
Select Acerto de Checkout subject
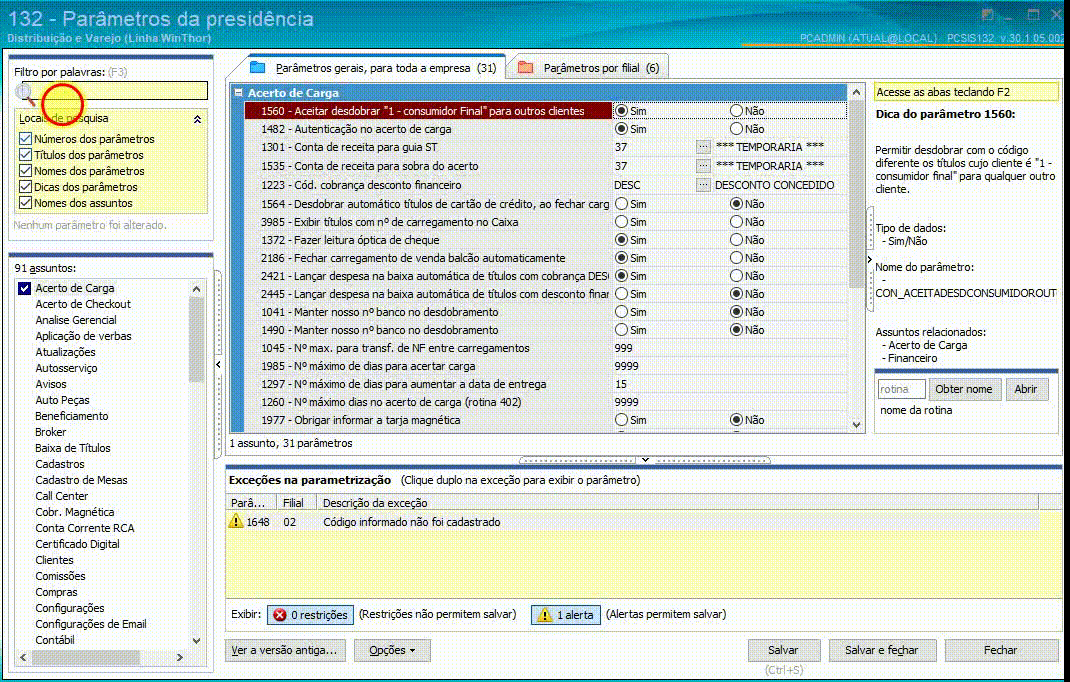pos(83,304)
